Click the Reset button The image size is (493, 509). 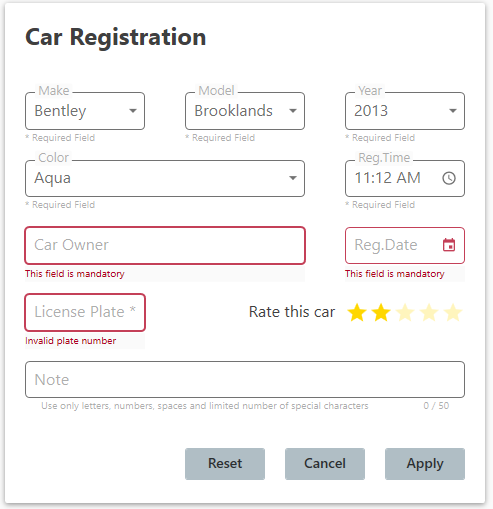(x=225, y=464)
